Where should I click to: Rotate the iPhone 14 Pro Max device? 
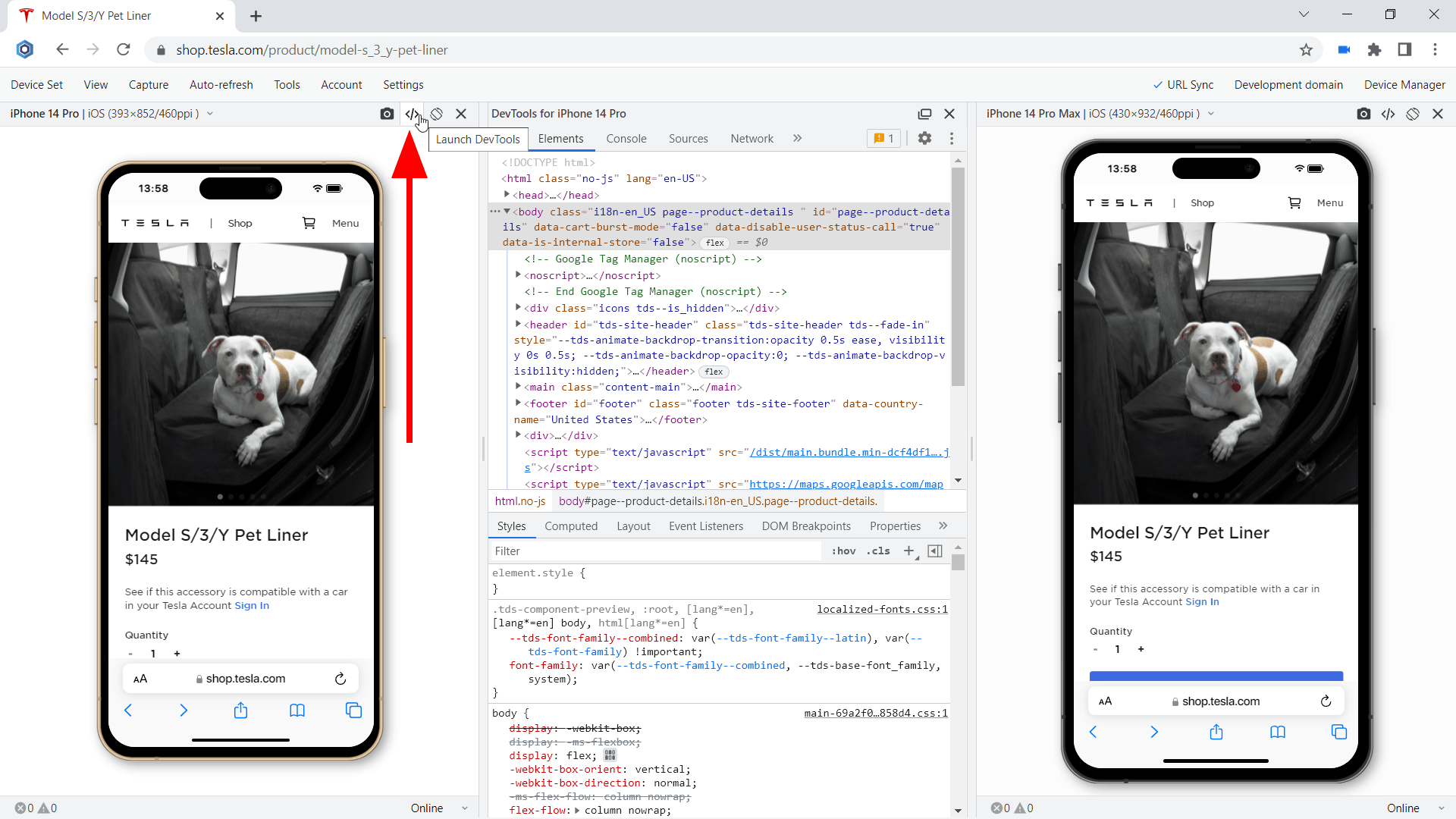(1413, 114)
